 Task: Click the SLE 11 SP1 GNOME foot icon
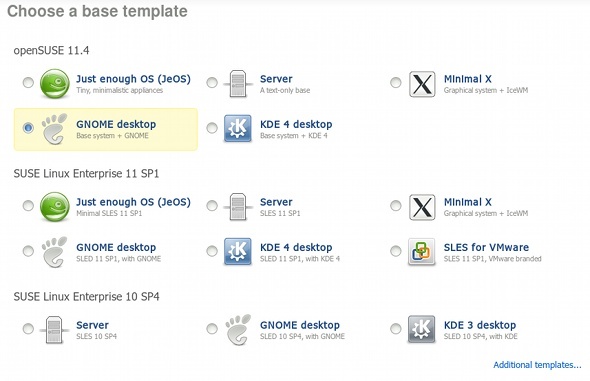click(x=55, y=252)
